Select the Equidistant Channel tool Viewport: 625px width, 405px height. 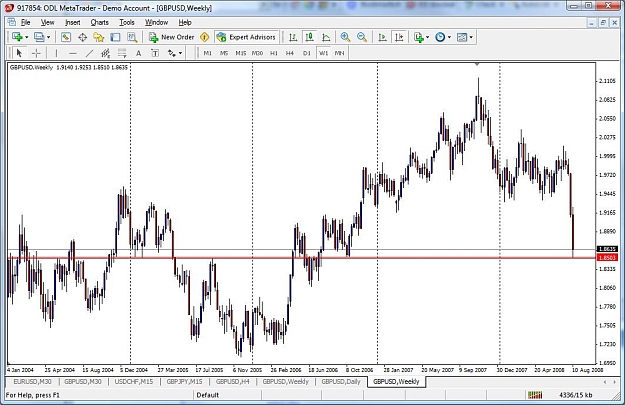[106, 53]
